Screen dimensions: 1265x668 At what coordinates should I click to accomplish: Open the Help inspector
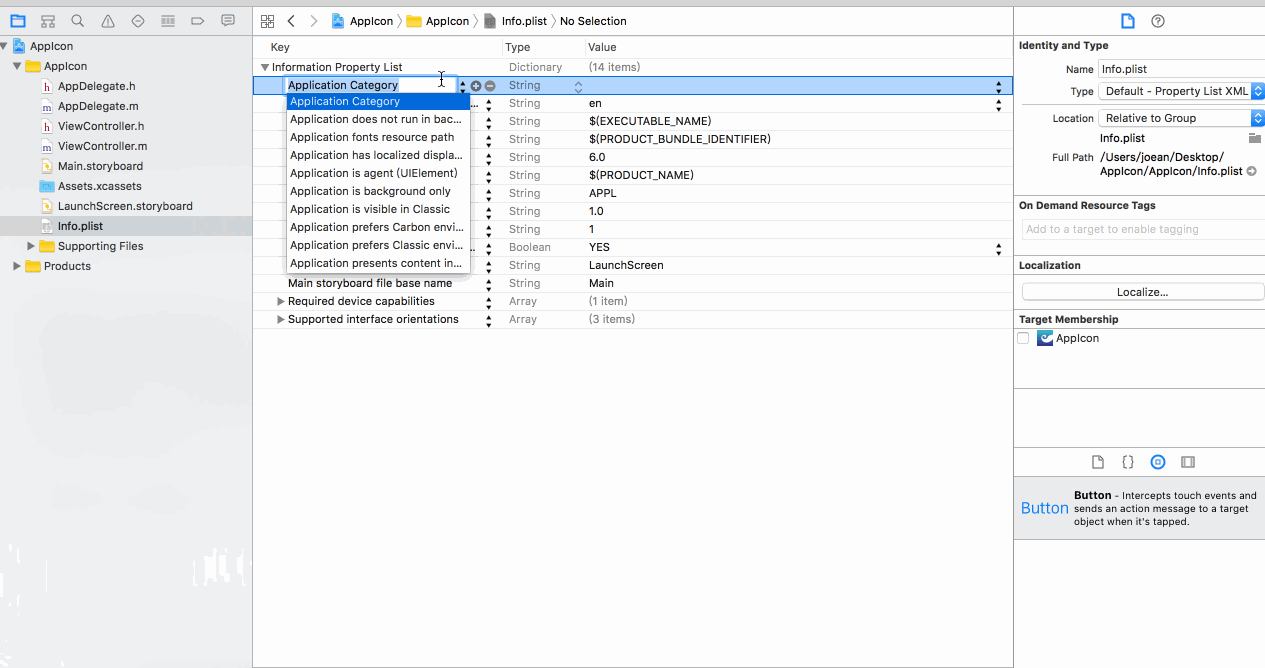click(x=1158, y=20)
